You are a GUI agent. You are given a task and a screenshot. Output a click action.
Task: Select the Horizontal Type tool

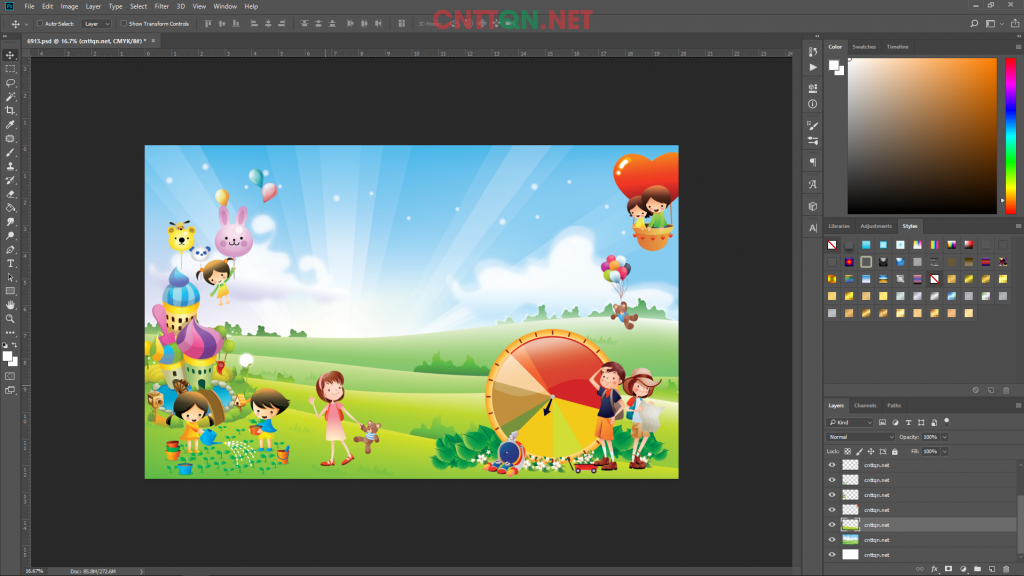click(x=10, y=263)
